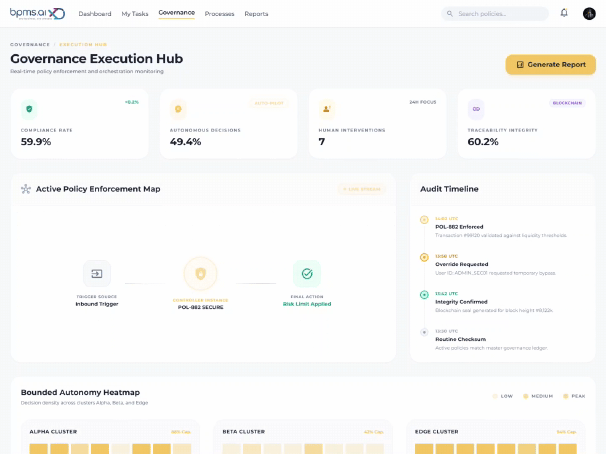Switch to the My Tasks tab
The image size is (606, 454).
[134, 14]
